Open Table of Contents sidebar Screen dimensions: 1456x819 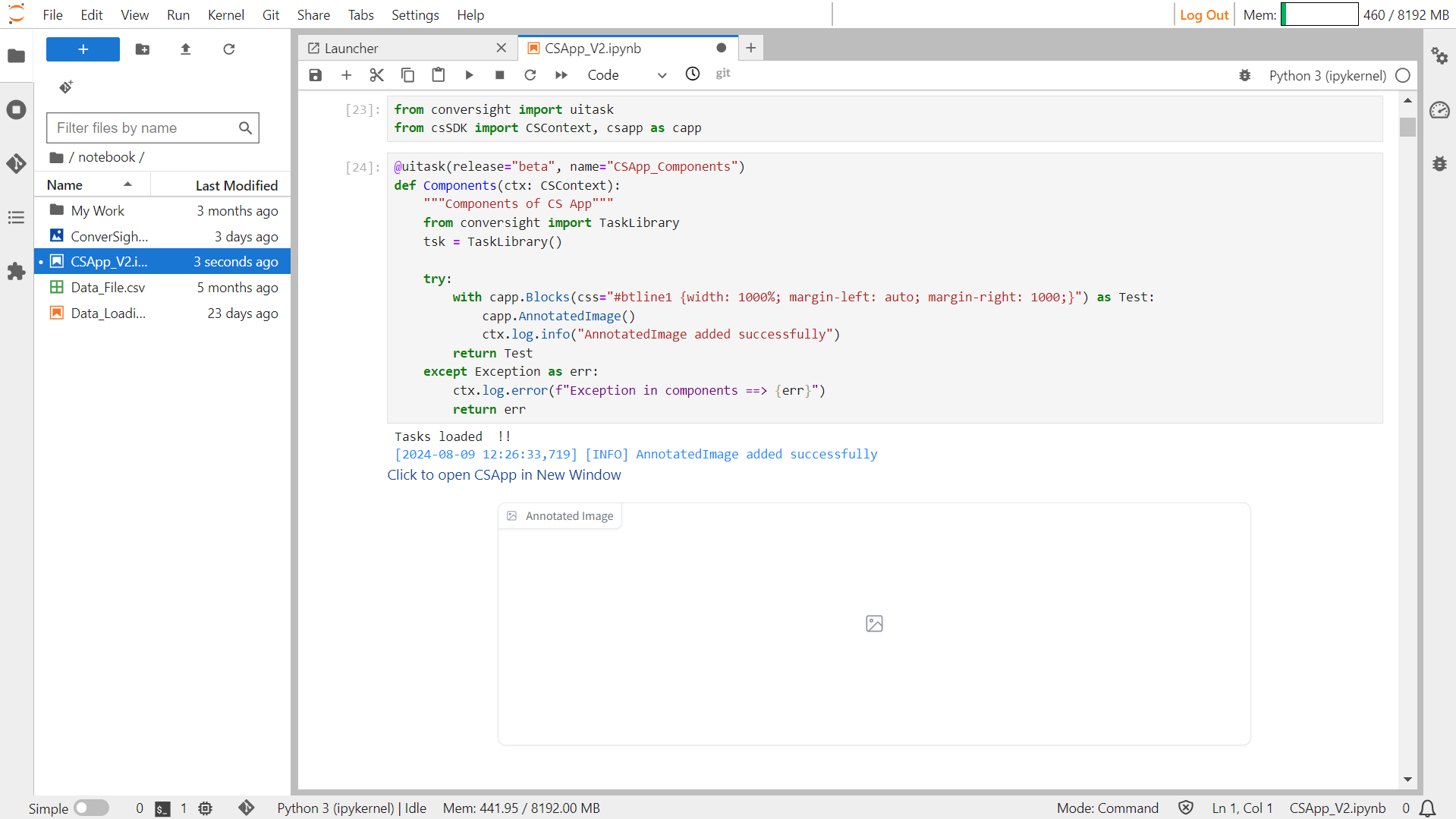click(16, 218)
